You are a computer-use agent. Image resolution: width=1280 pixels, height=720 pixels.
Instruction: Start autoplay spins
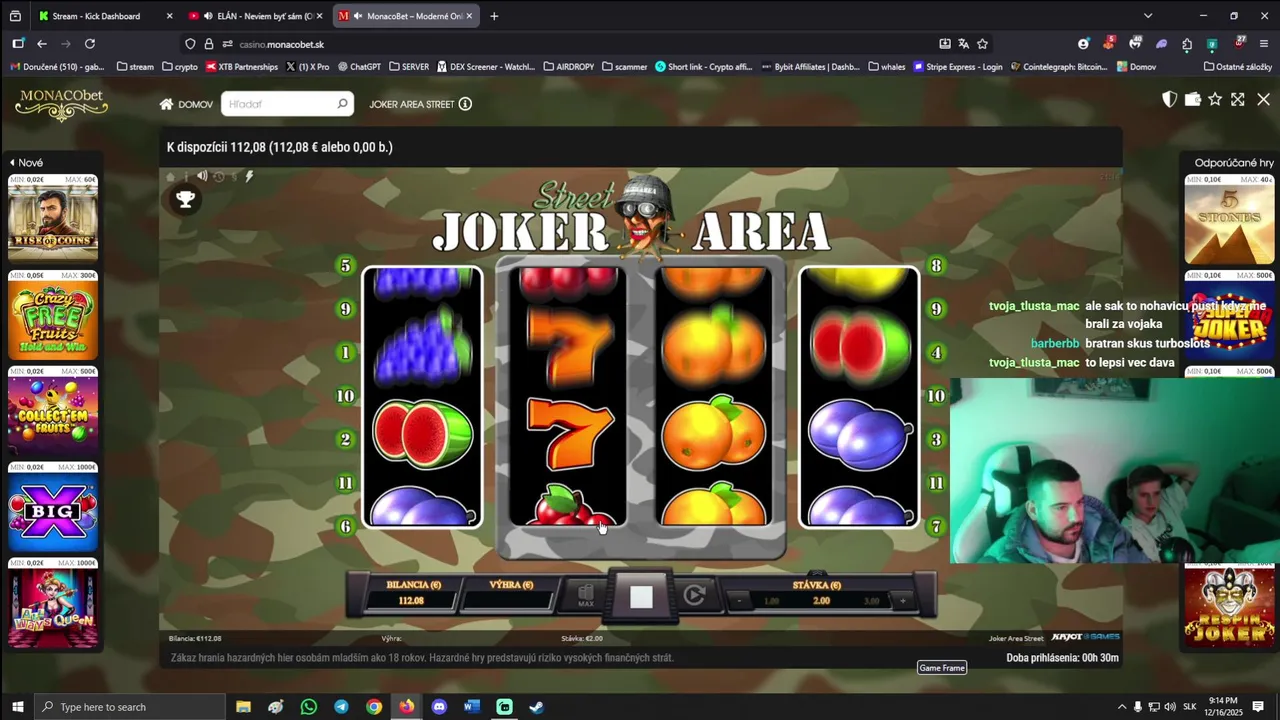coord(695,596)
